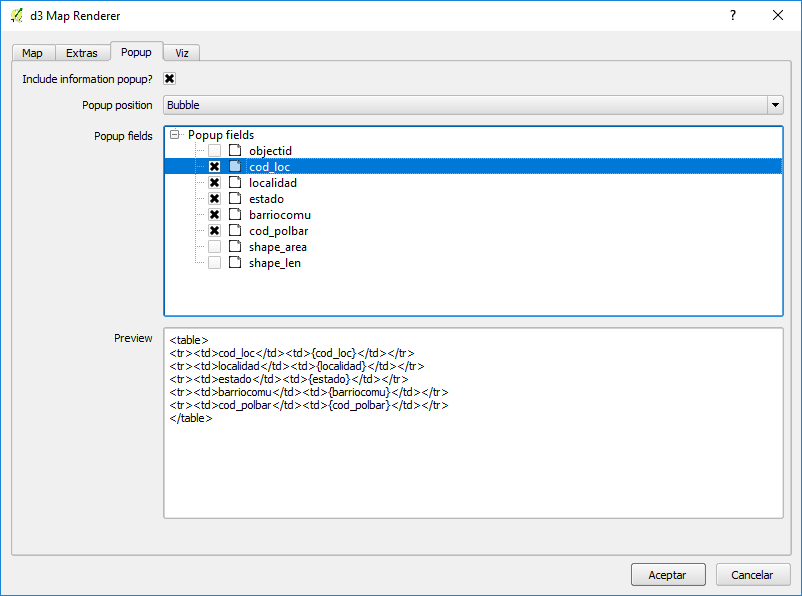This screenshot has width=802, height=596.
Task: Click the document icon beside estado
Action: [x=235, y=199]
